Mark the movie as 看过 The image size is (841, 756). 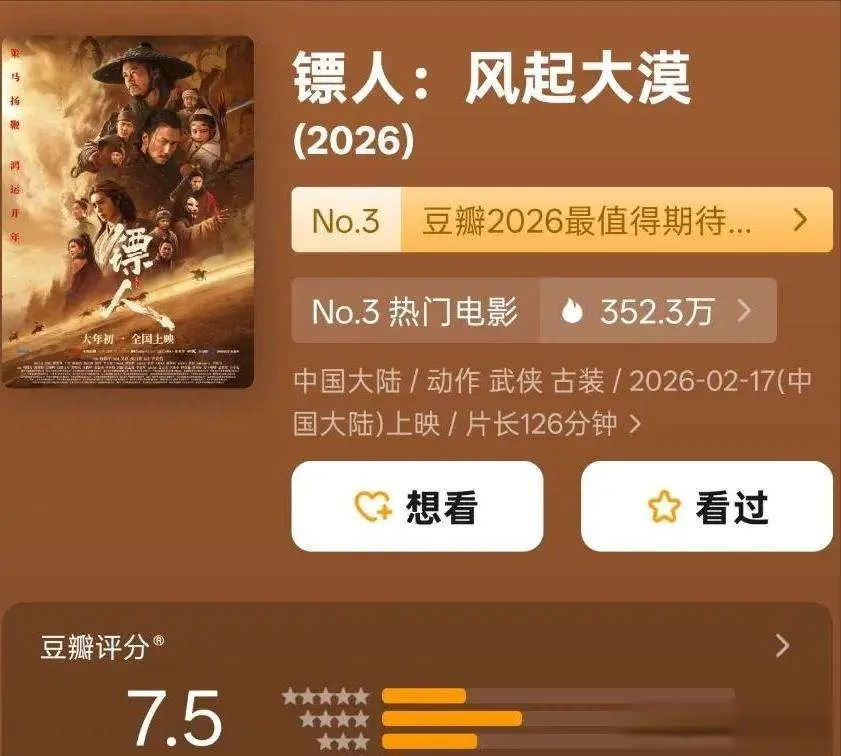tap(707, 506)
